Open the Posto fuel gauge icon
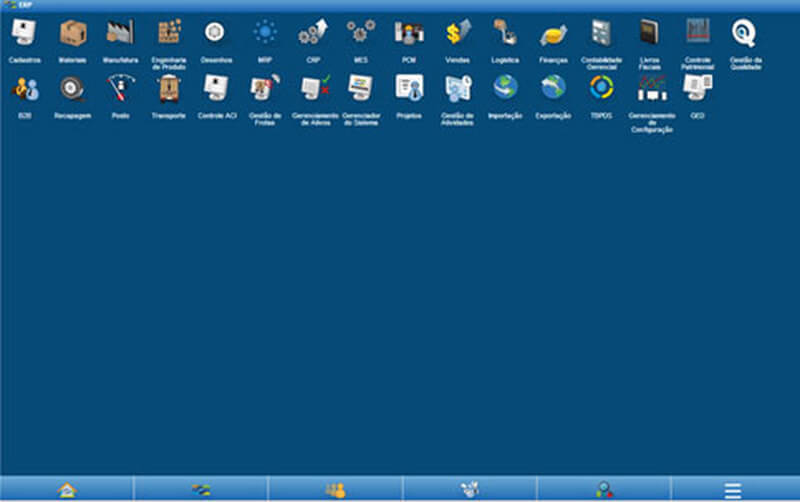This screenshot has width=800, height=502. pos(120,88)
